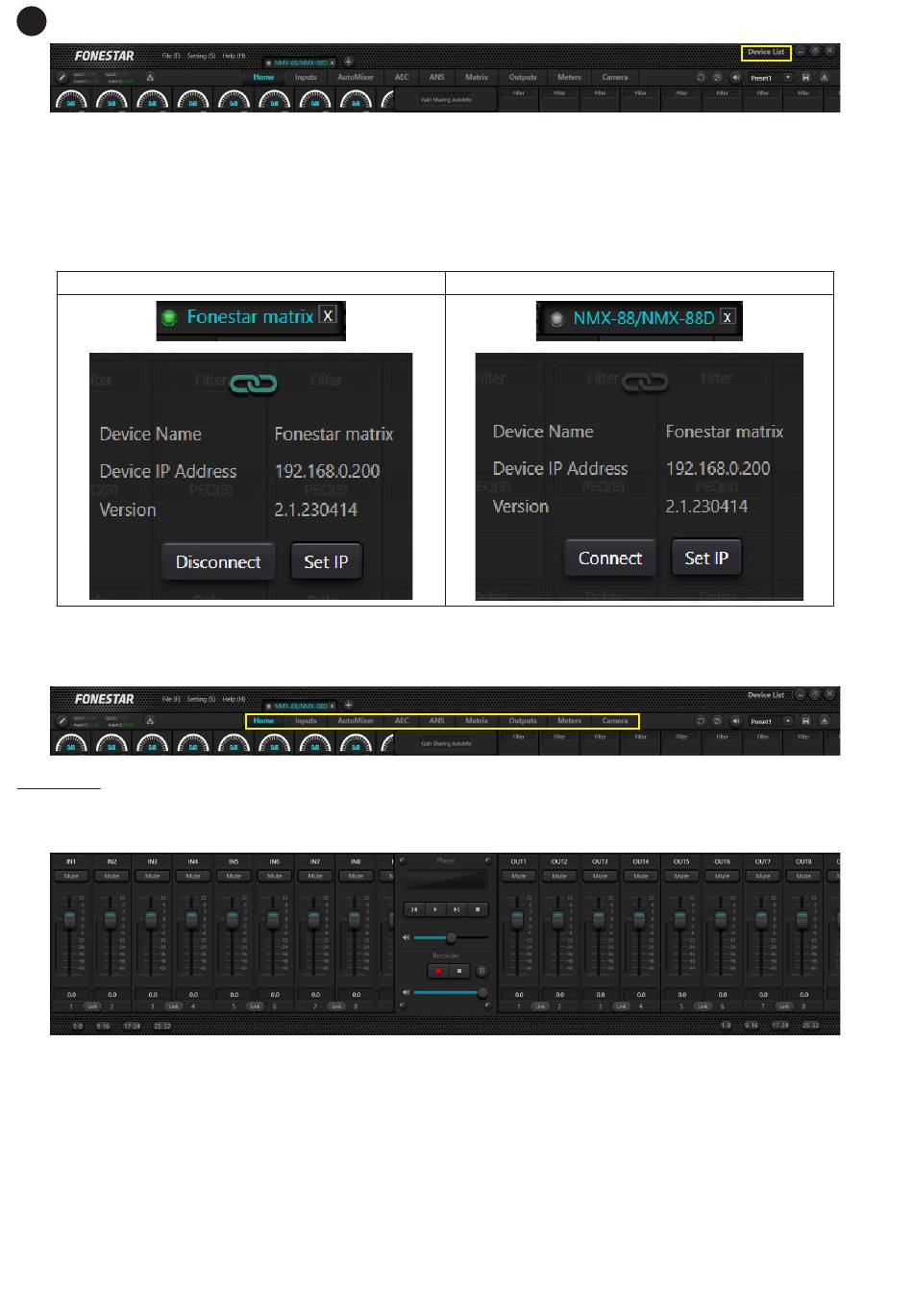Start recording with the red Recorder button
The width and height of the screenshot is (913, 1316).
(438, 971)
